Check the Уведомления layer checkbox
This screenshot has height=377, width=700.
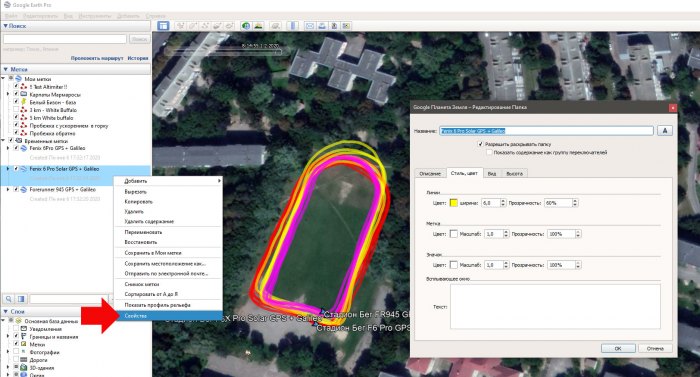coord(16,329)
